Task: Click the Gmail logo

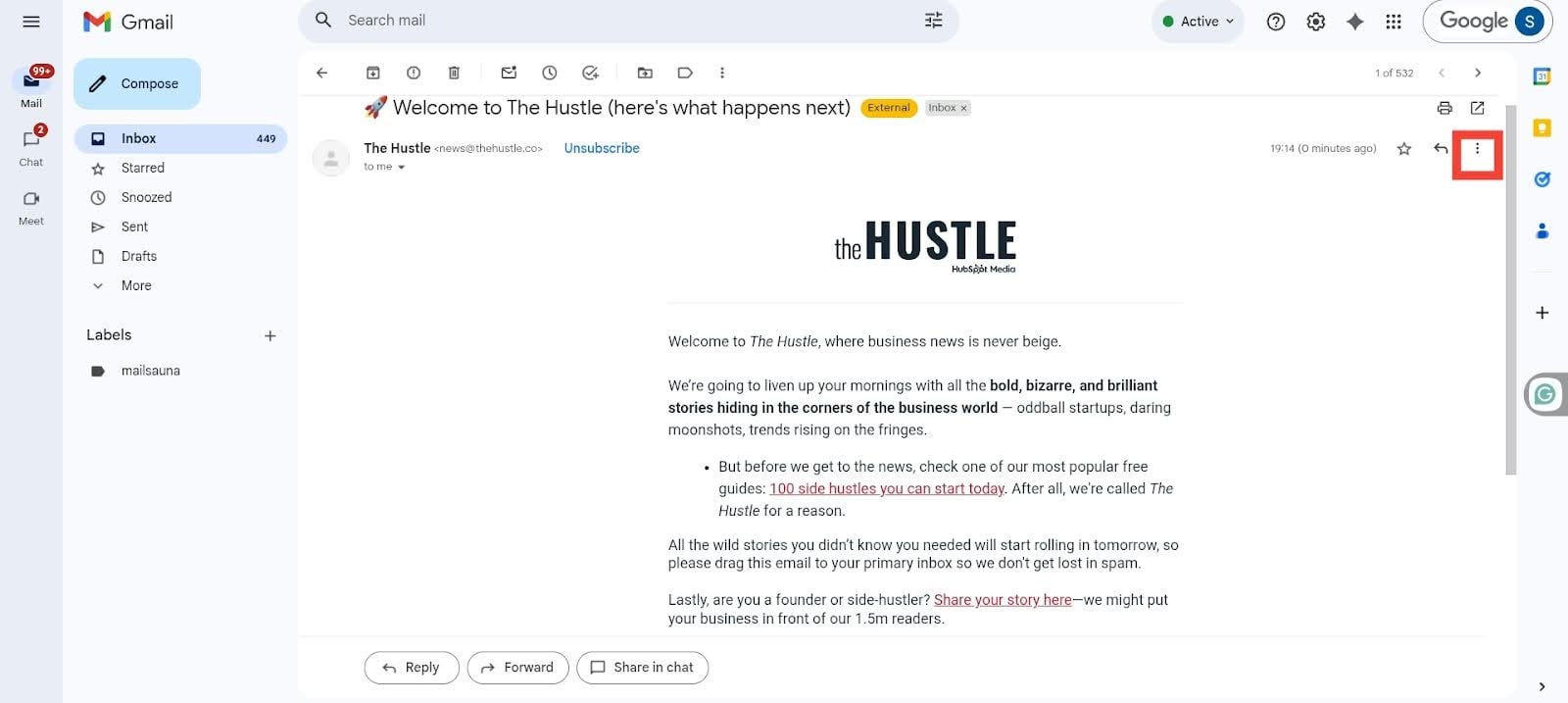Action: tap(128, 22)
